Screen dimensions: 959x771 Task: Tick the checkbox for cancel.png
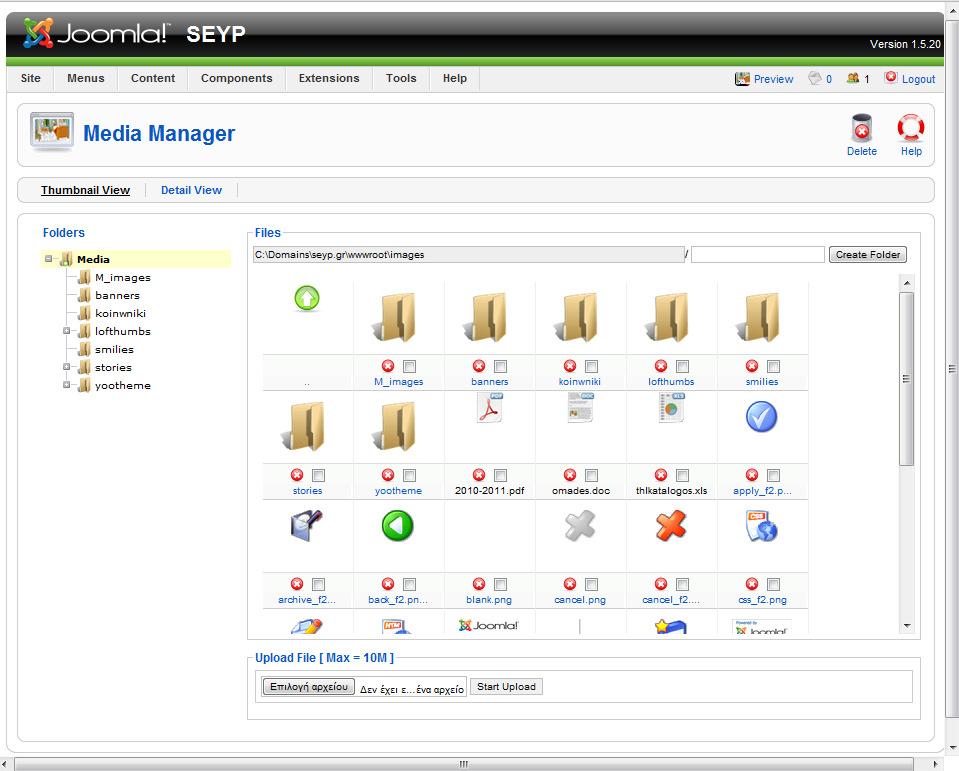pyautogui.click(x=591, y=584)
